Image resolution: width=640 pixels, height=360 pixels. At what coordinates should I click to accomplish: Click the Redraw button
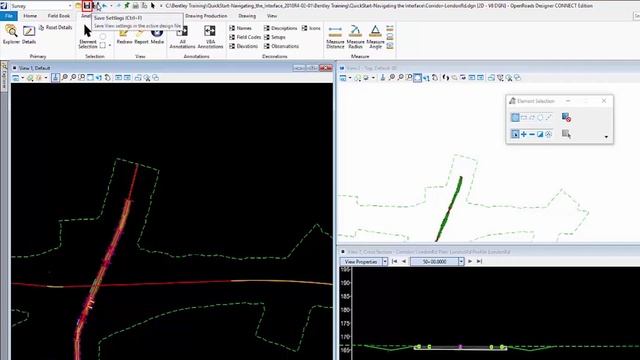pos(124,36)
